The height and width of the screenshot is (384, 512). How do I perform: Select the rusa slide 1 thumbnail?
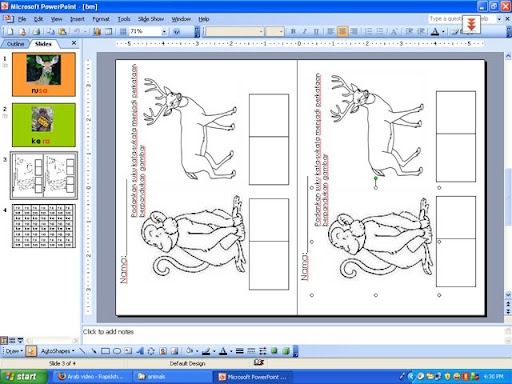point(44,74)
